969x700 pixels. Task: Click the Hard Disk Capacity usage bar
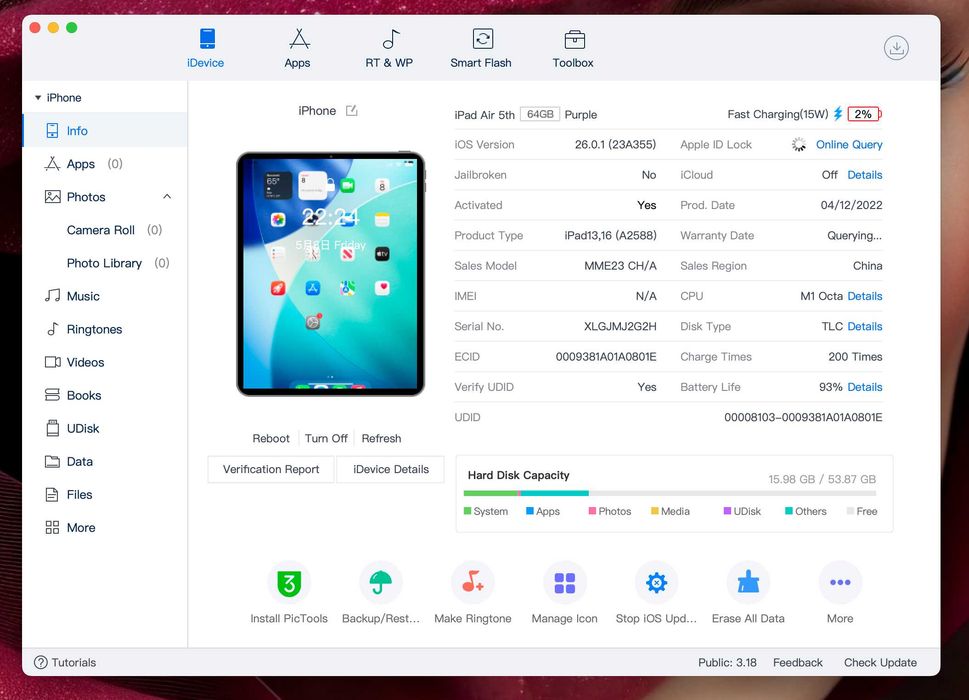click(669, 493)
